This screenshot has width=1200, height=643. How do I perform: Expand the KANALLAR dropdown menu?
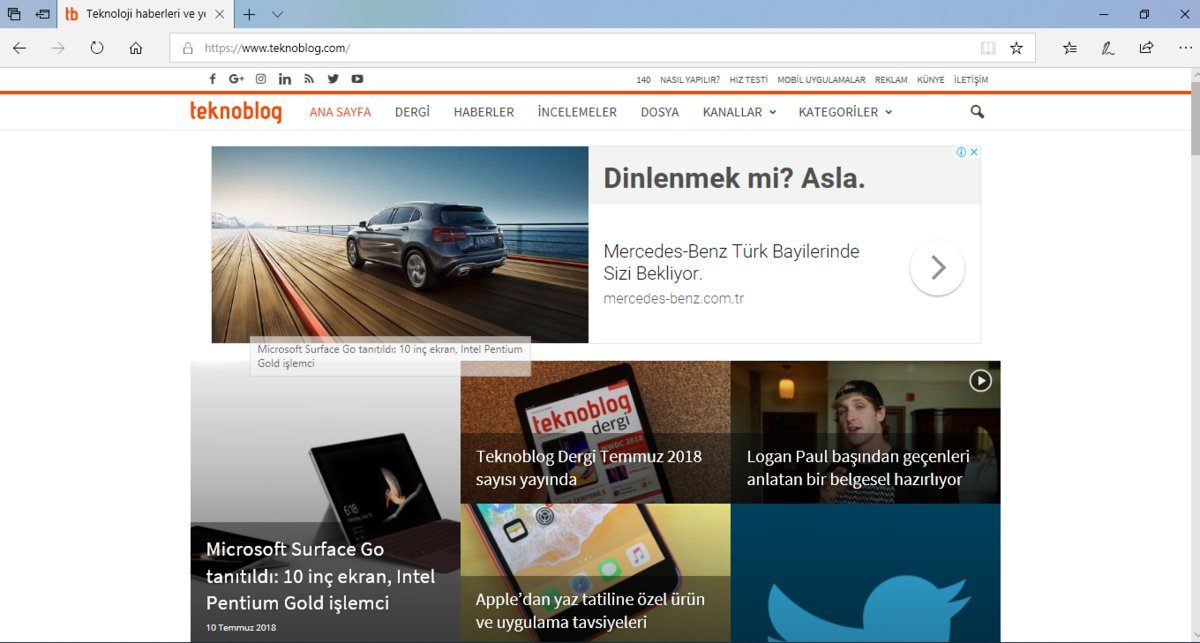coord(739,112)
